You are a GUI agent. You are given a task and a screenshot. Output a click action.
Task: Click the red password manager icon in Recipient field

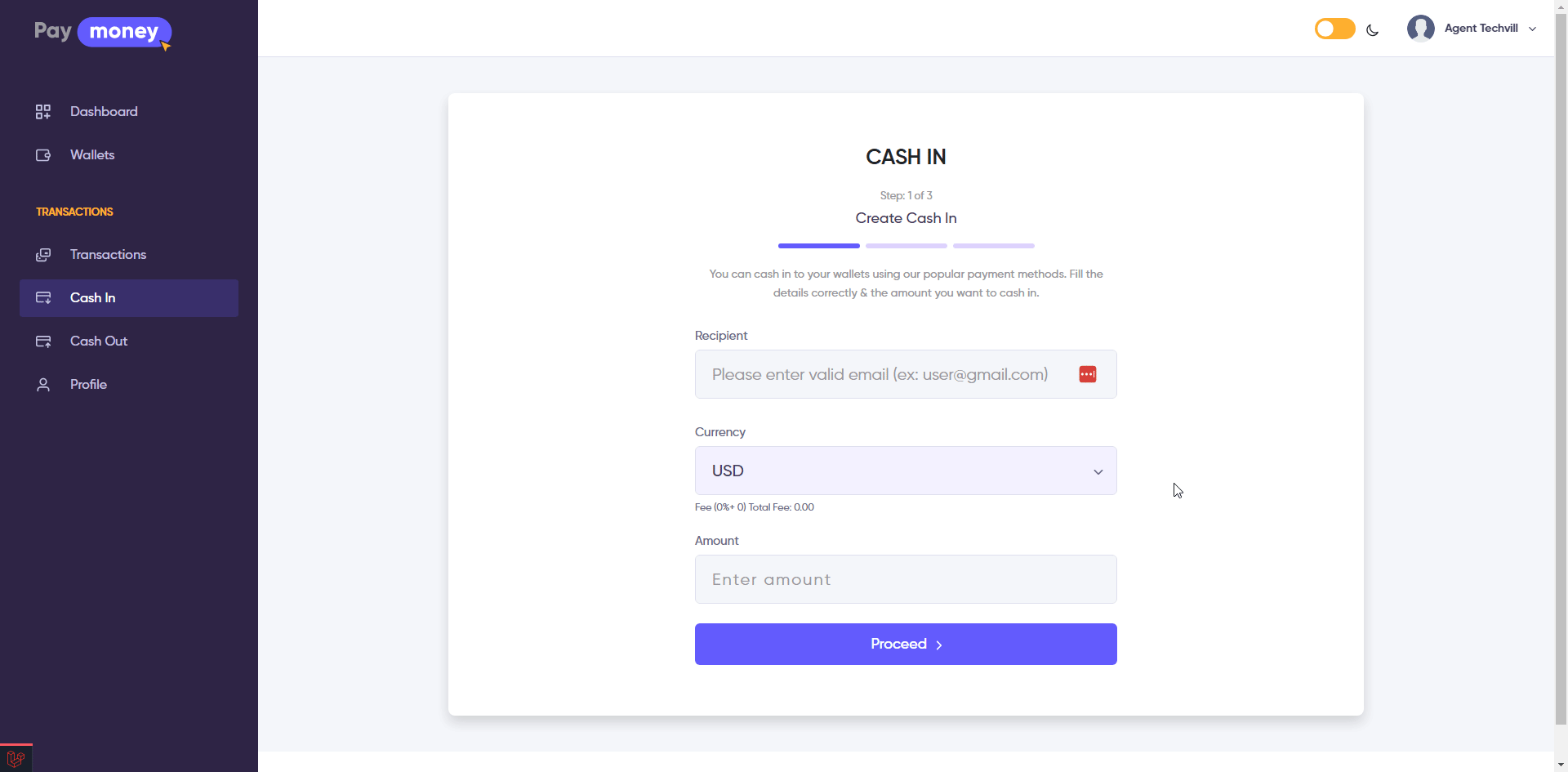pyautogui.click(x=1088, y=374)
